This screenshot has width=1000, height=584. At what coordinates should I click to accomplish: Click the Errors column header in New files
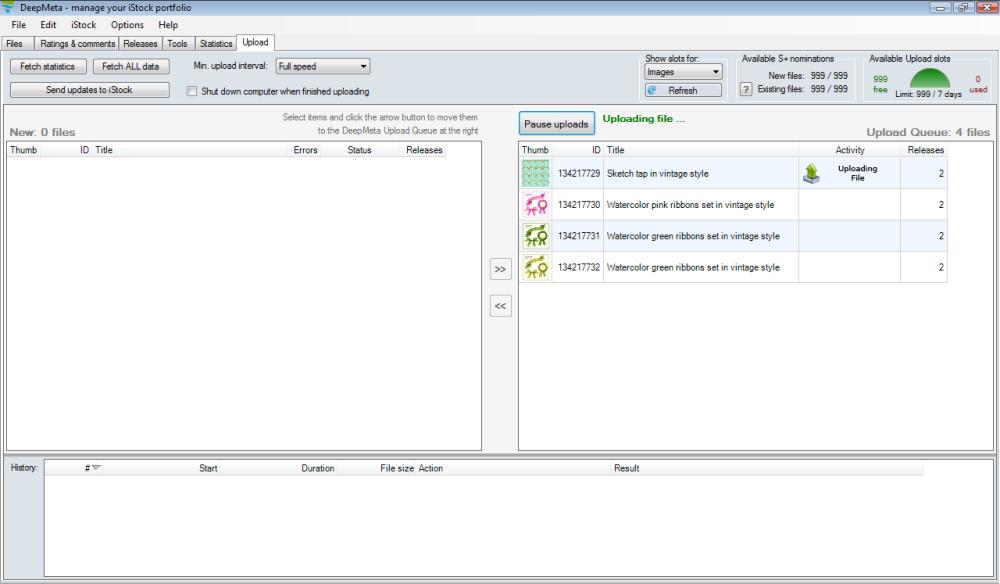305,150
